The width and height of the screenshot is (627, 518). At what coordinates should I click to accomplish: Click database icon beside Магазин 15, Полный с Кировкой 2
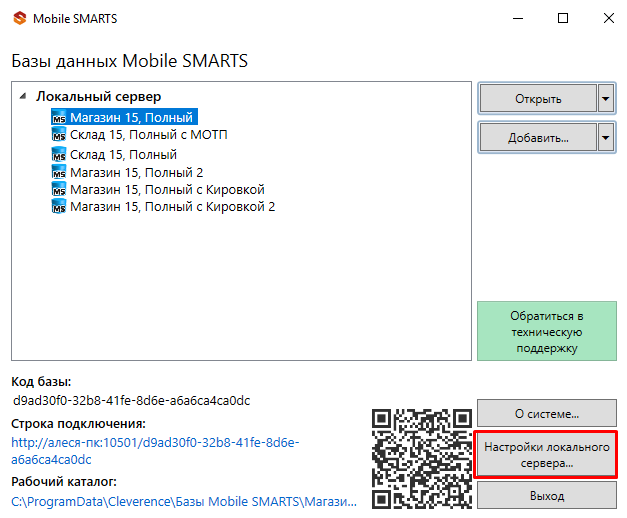click(x=59, y=207)
